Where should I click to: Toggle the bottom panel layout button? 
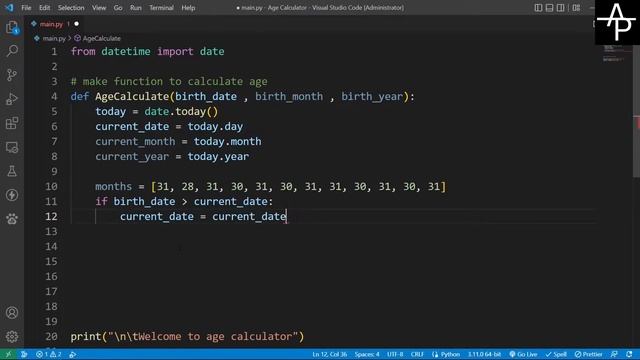(x=549, y=8)
